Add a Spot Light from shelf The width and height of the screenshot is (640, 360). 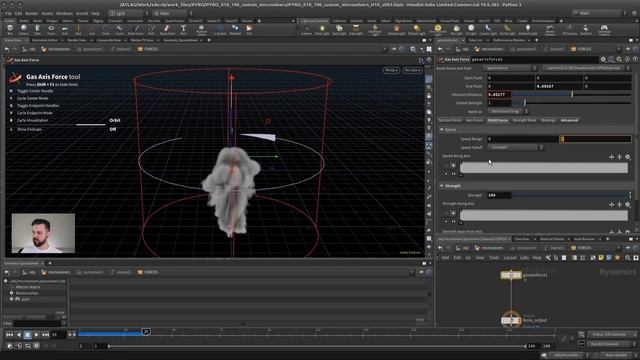tap(339, 29)
